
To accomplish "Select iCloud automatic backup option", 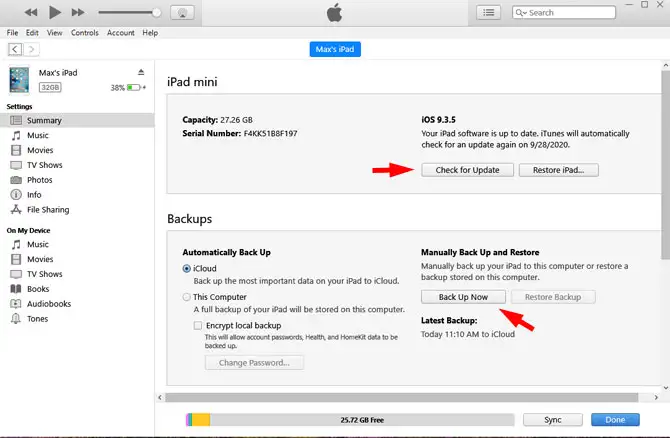I will (x=186, y=269).
